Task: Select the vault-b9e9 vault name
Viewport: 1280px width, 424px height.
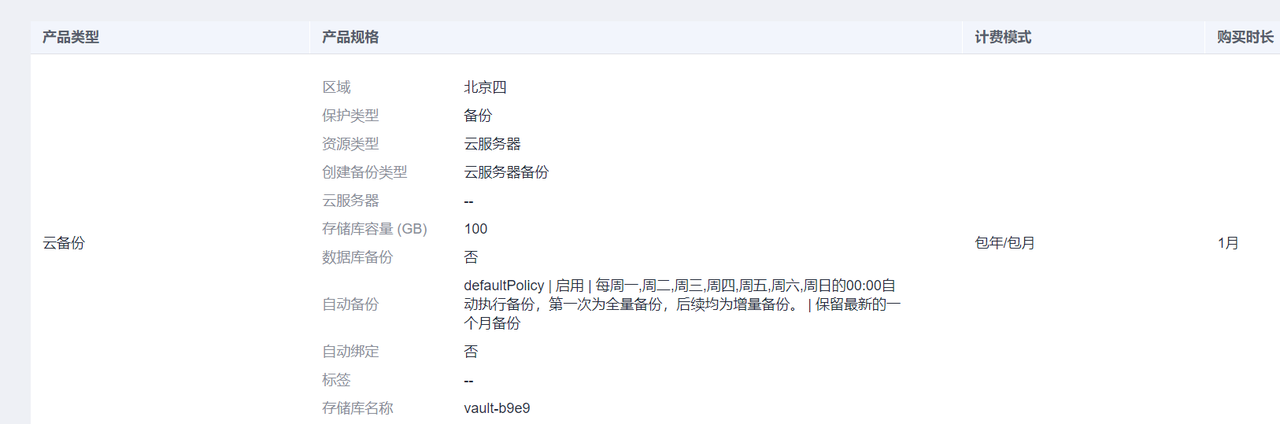Action: coord(496,409)
